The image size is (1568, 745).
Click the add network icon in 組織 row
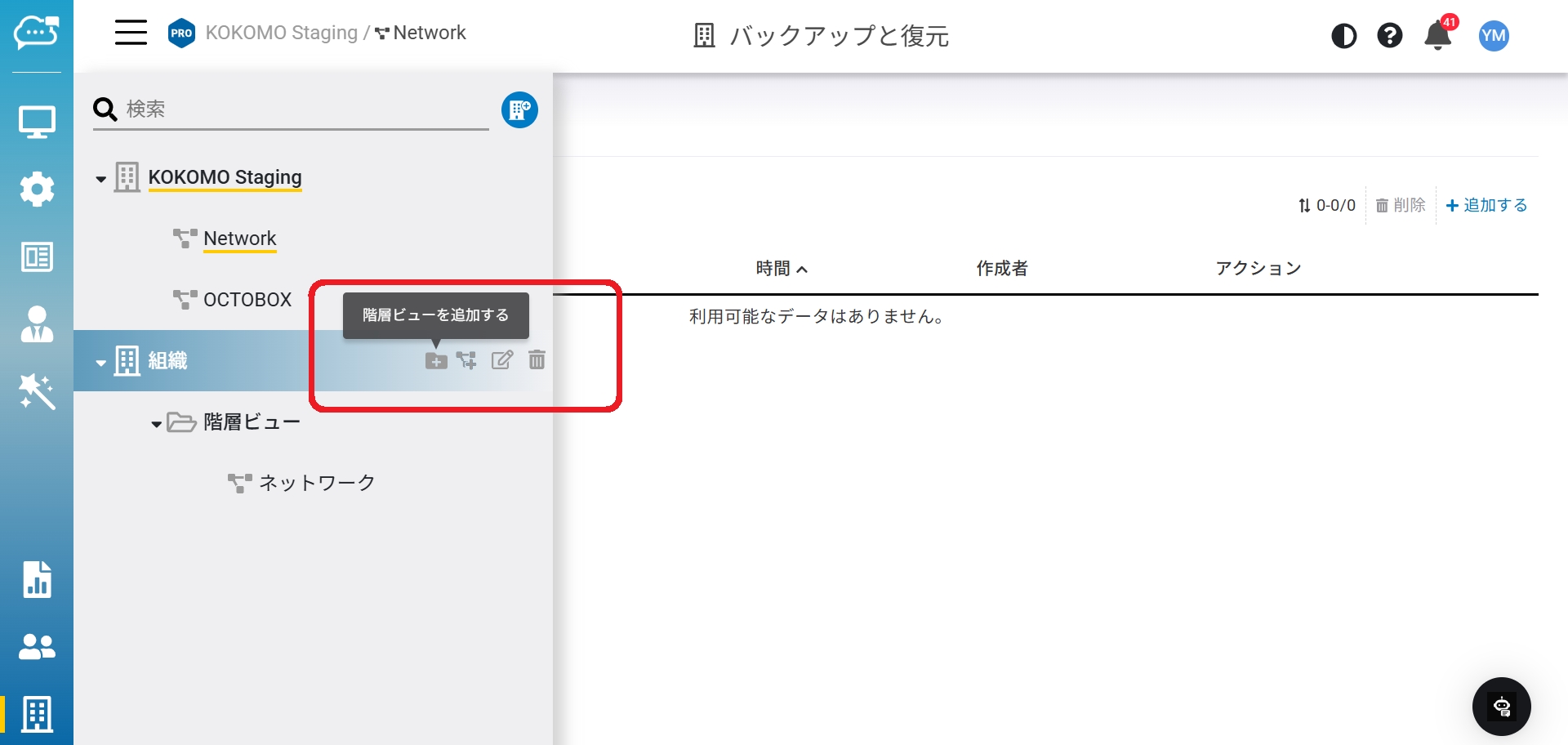click(x=466, y=360)
